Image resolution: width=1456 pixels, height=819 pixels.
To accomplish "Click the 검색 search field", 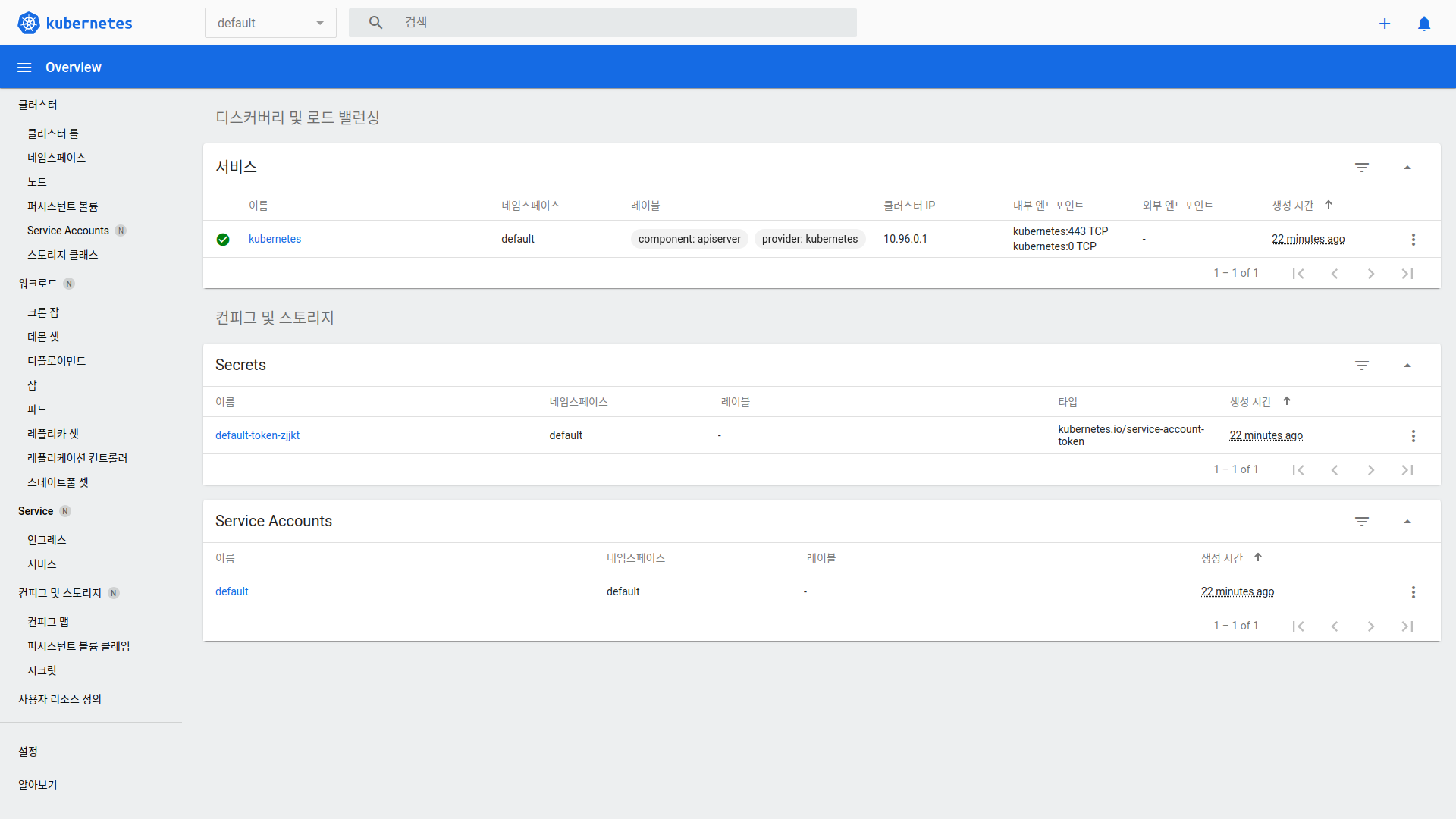I will [x=622, y=23].
